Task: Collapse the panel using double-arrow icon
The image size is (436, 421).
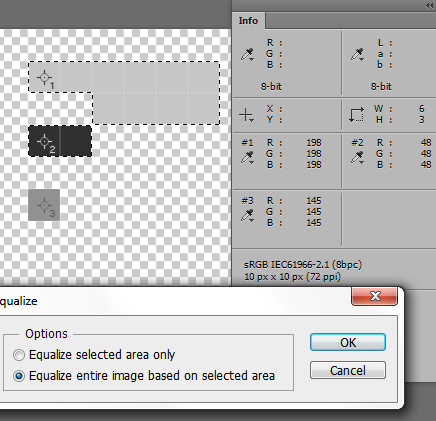Action: click(x=429, y=6)
